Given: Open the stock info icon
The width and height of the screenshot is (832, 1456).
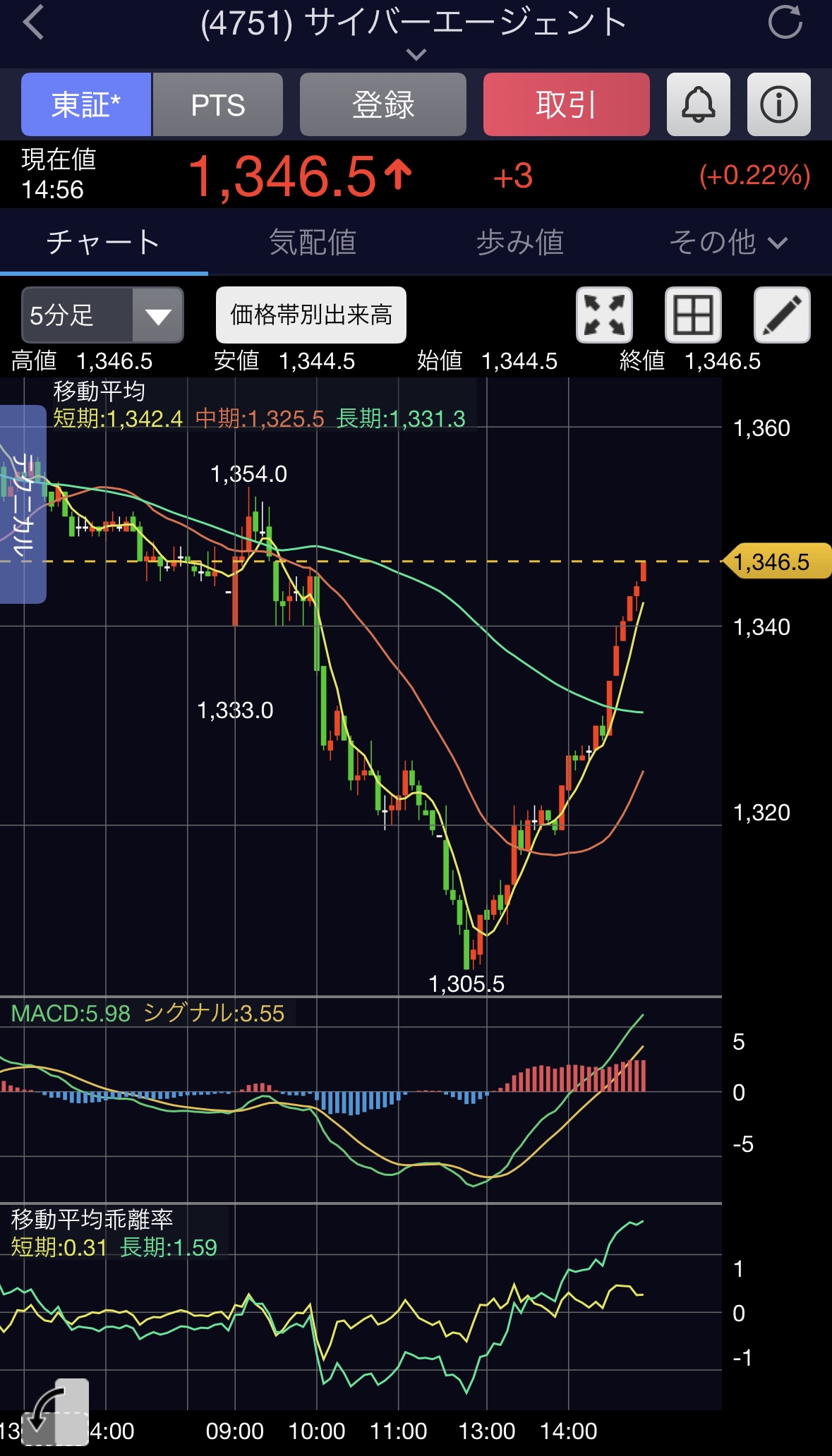Looking at the screenshot, I should tap(778, 104).
